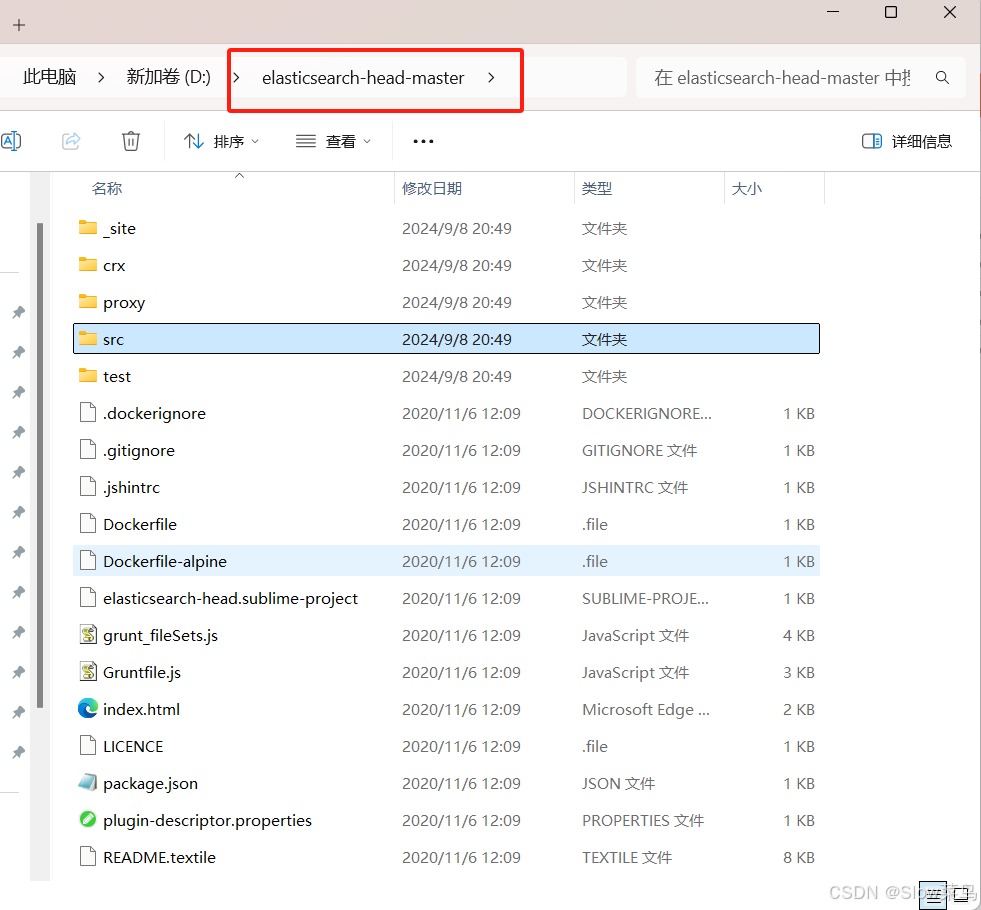Click the .jshintrc file icon
The height and width of the screenshot is (910, 981).
(88, 486)
